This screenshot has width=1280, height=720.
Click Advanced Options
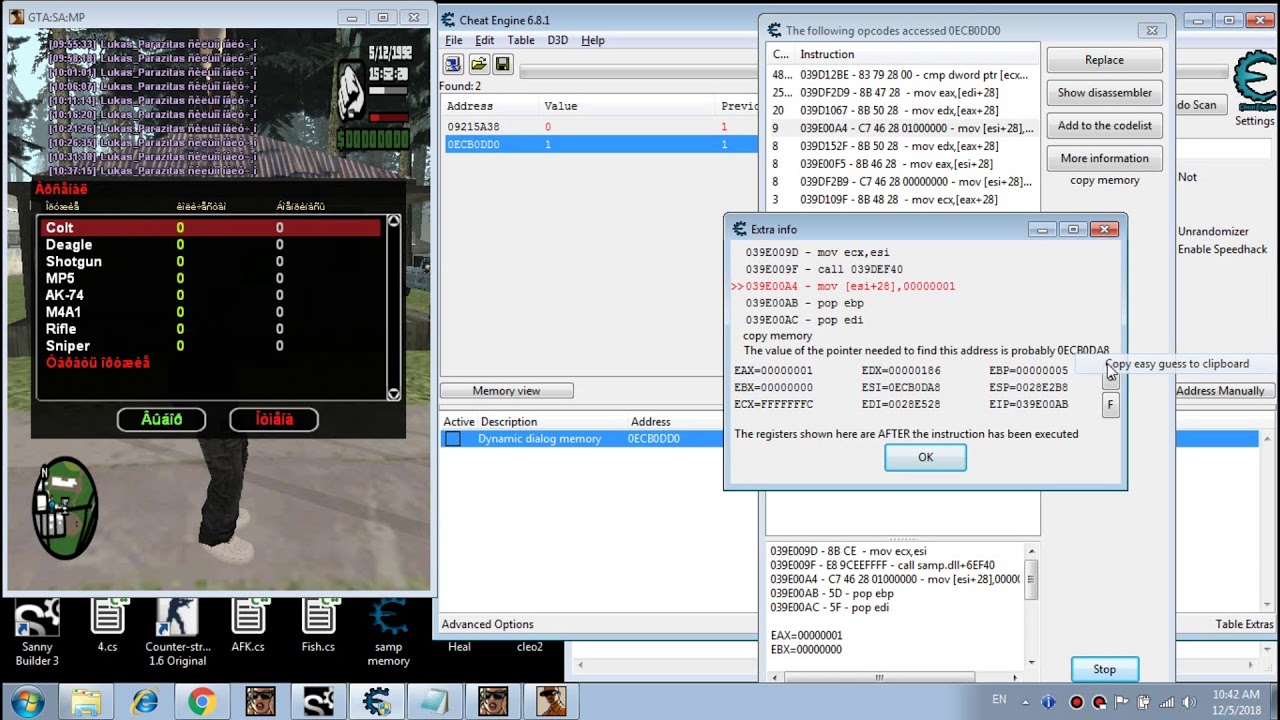pos(488,624)
